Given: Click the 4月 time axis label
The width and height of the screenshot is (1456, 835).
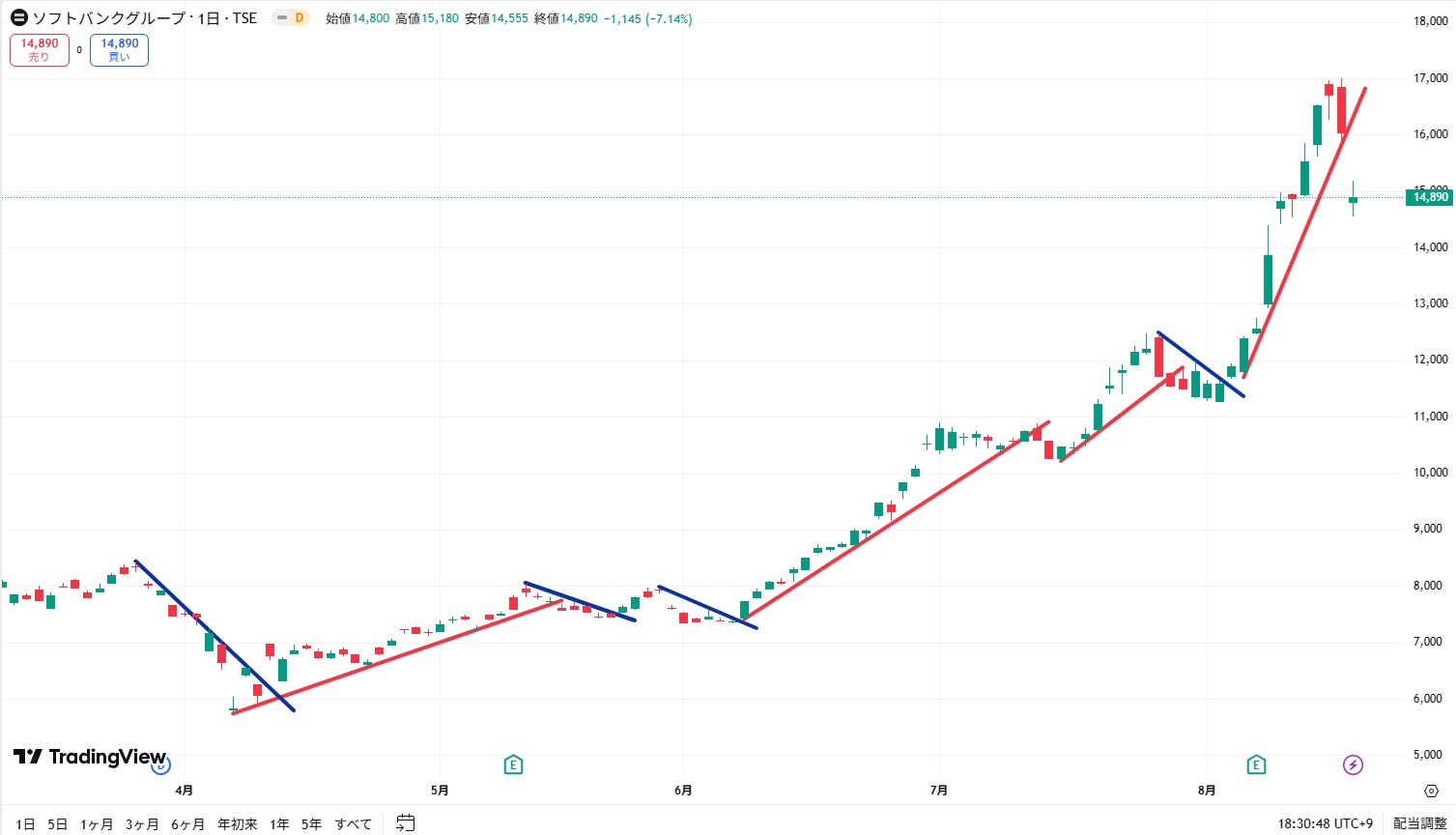Looking at the screenshot, I should coord(185,791).
